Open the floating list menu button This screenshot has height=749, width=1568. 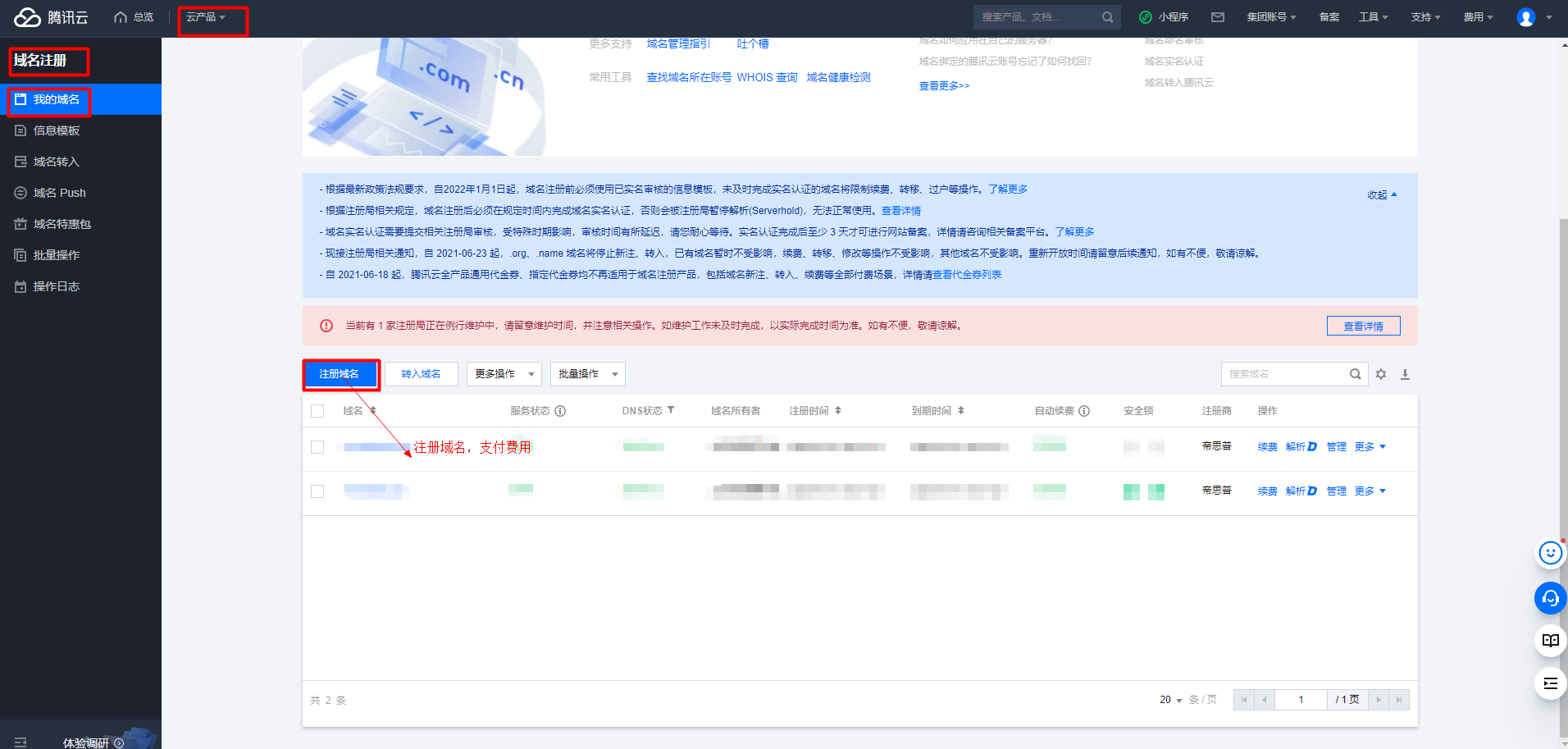[1550, 683]
